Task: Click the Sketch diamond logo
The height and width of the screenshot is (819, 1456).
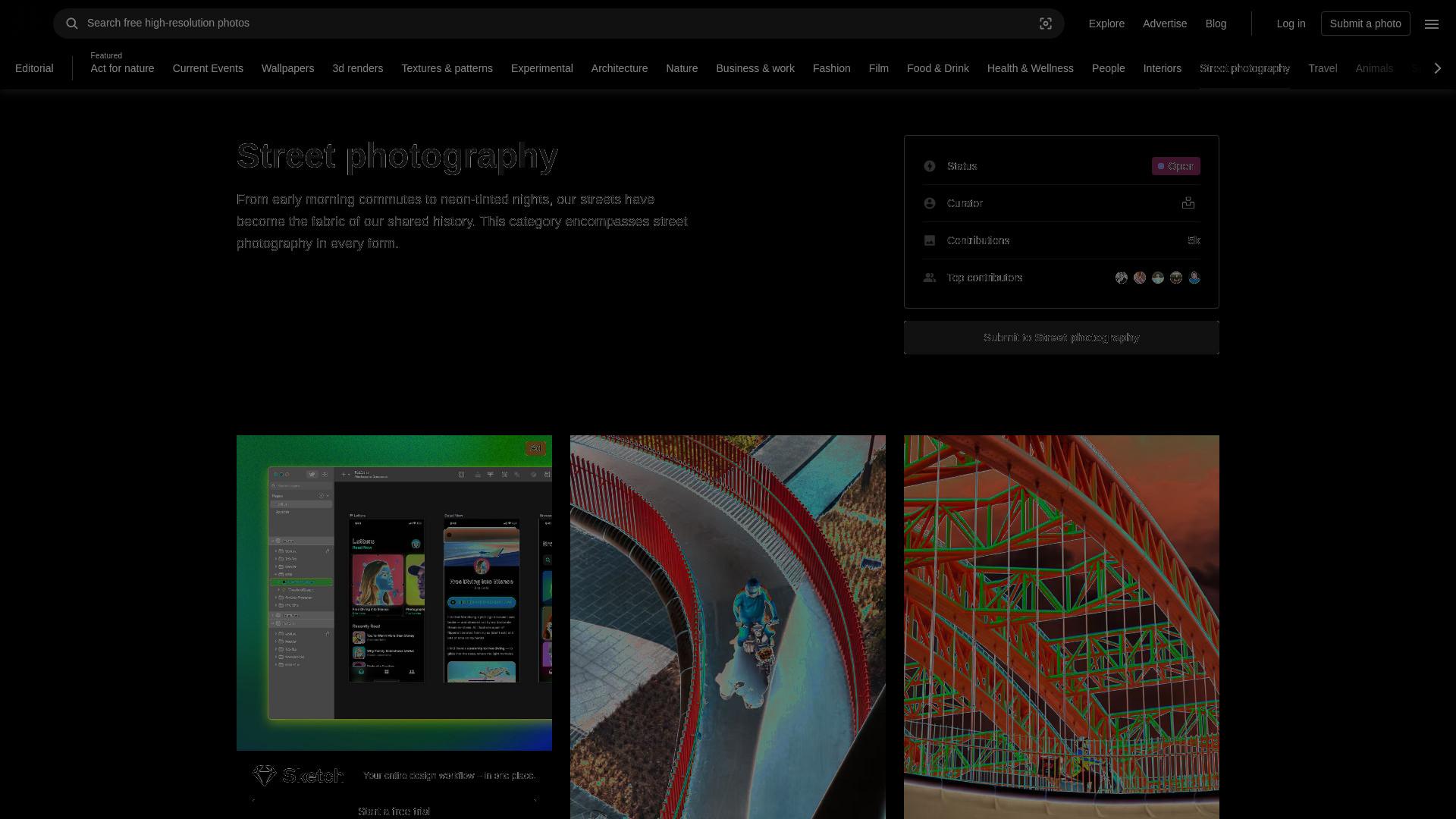Action: (265, 775)
